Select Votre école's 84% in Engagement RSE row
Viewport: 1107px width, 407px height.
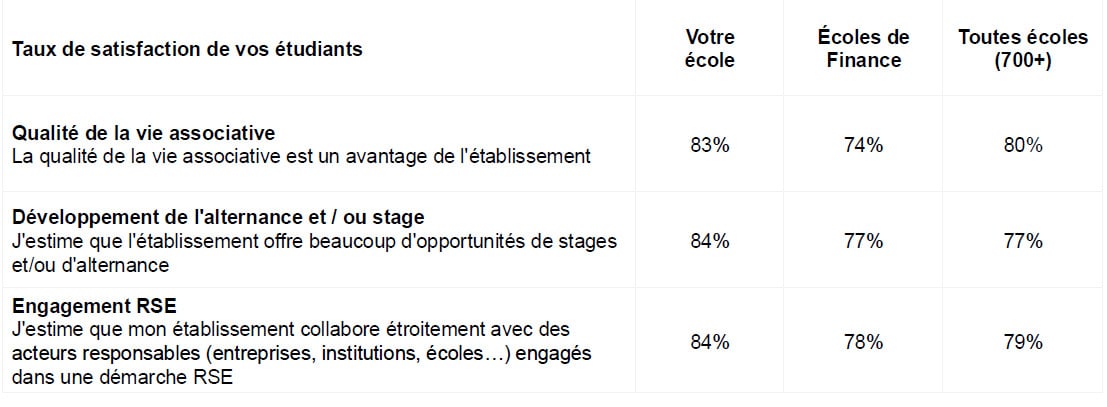click(710, 342)
